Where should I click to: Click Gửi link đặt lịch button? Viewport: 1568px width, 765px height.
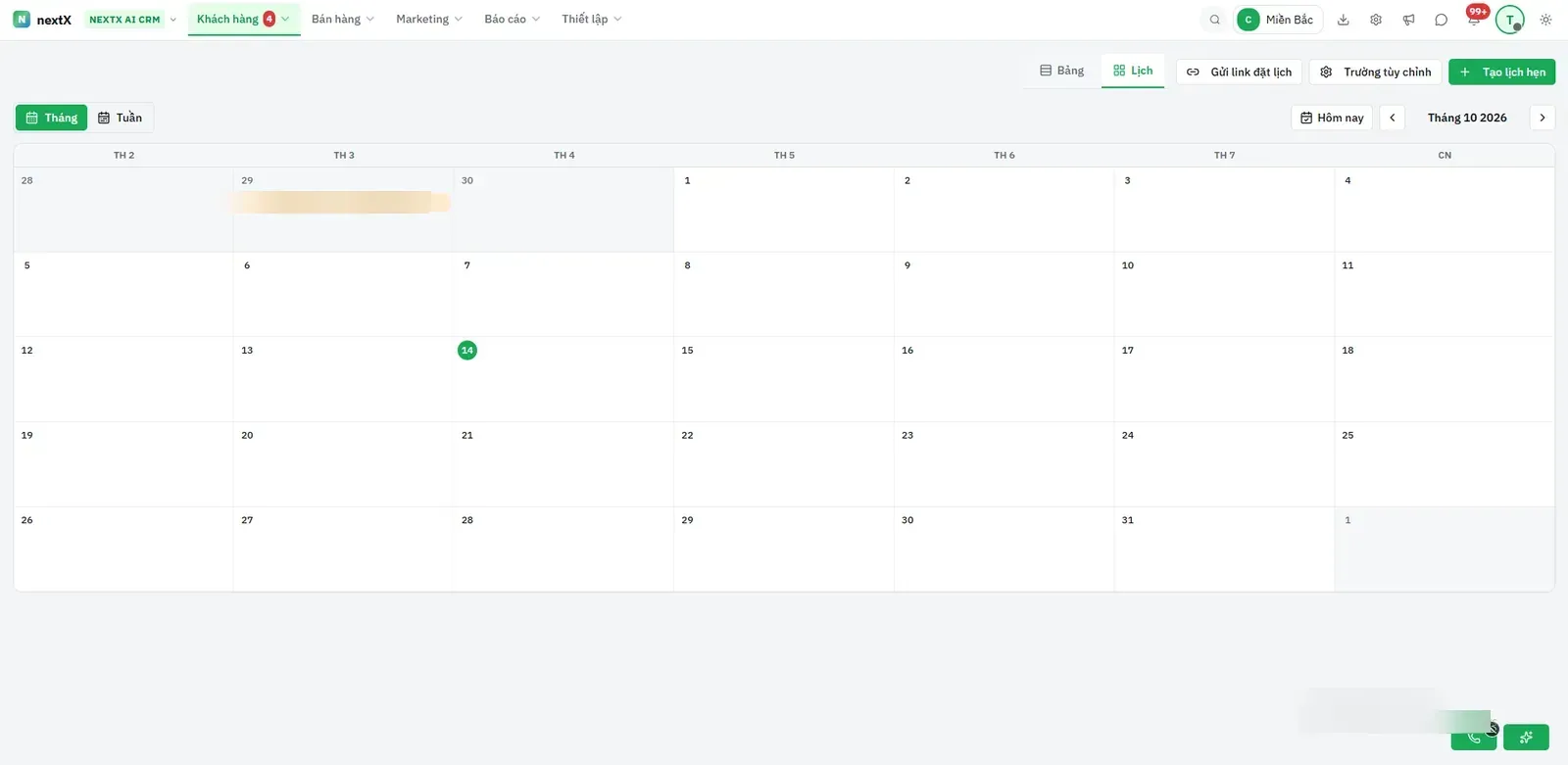(1239, 72)
